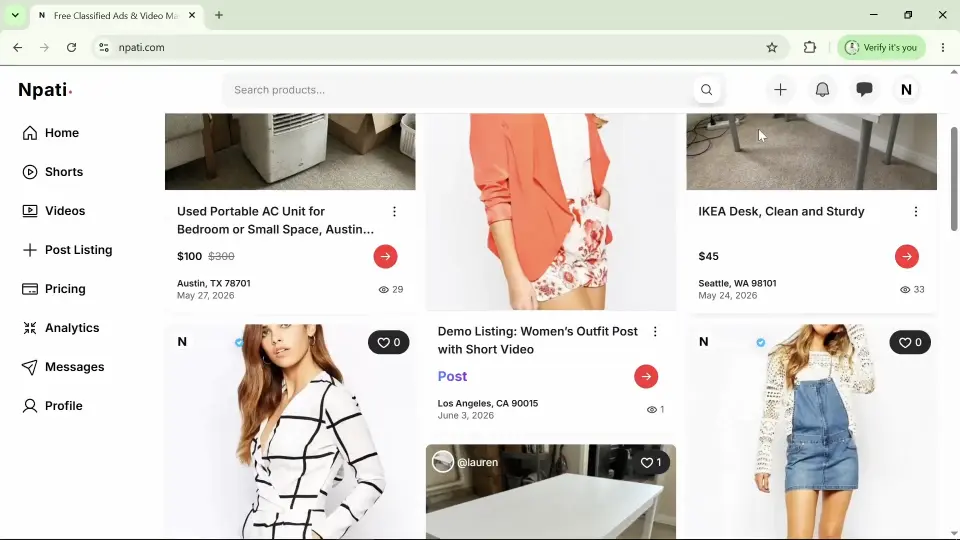Open the tab search dropdown arrow
Viewport: 960px width, 540px height.
click(x=15, y=15)
